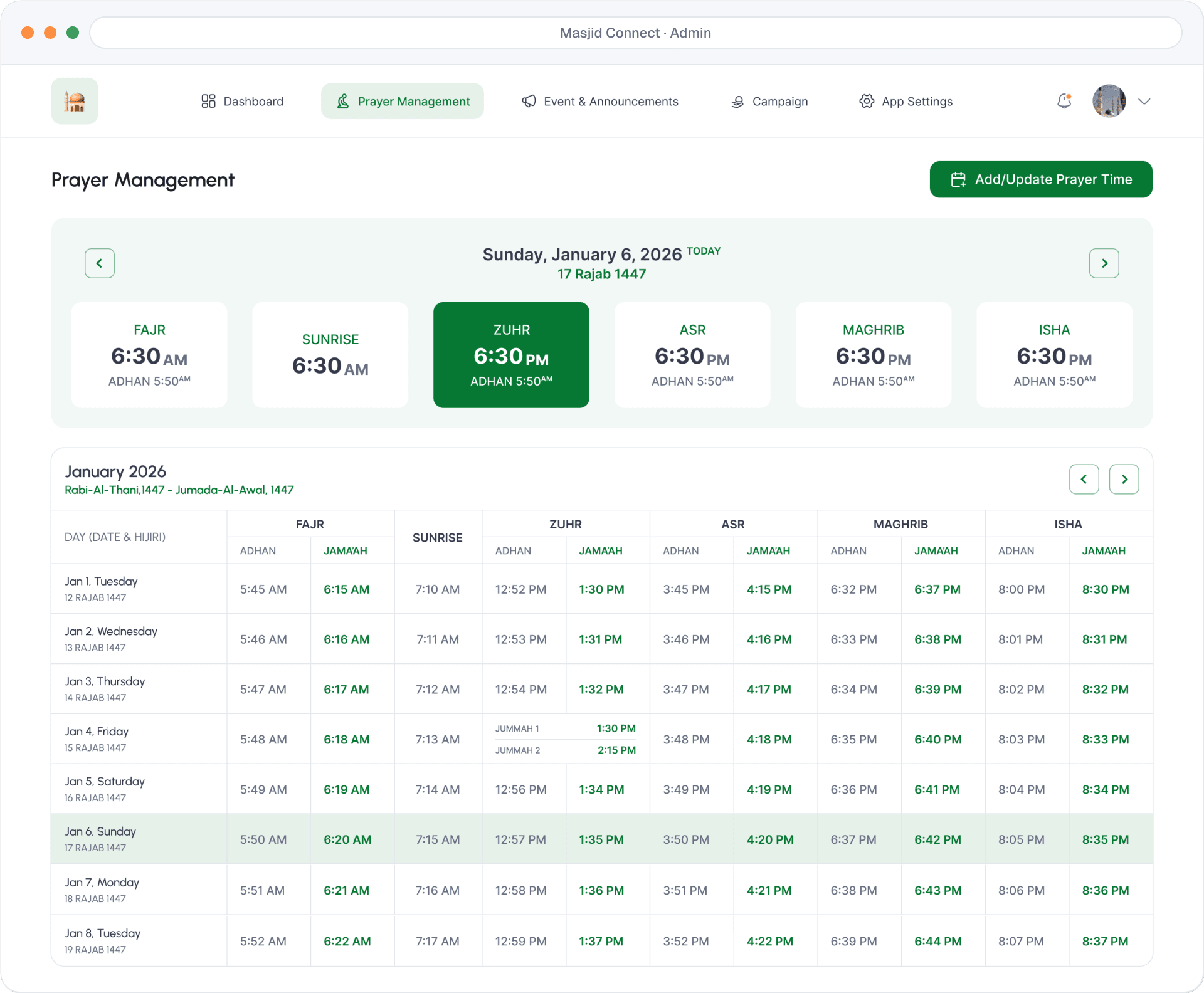Viewport: 1204px width, 993px height.
Task: Click Jummah 1 time 1:30 PM
Action: [x=616, y=728]
